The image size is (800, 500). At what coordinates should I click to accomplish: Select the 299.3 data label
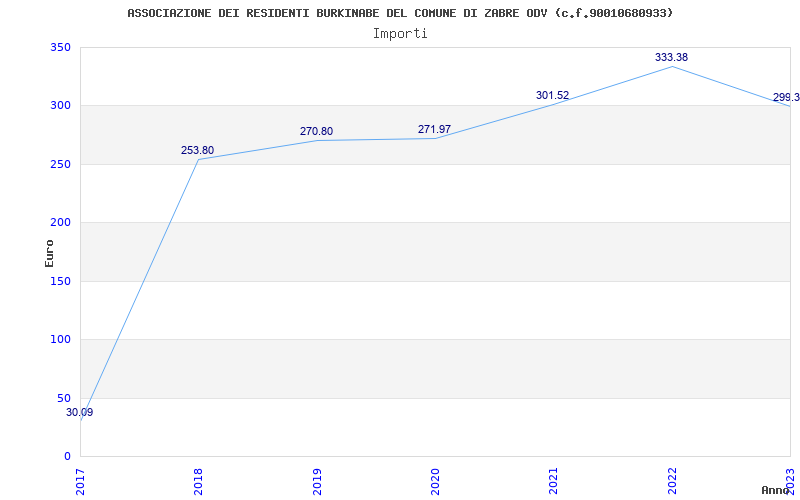pyautogui.click(x=786, y=97)
